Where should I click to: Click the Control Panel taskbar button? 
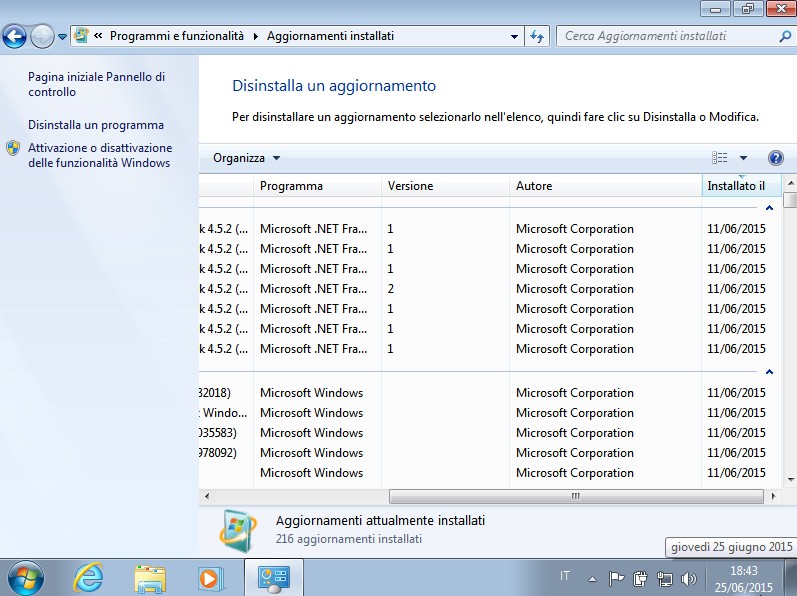tap(274, 578)
